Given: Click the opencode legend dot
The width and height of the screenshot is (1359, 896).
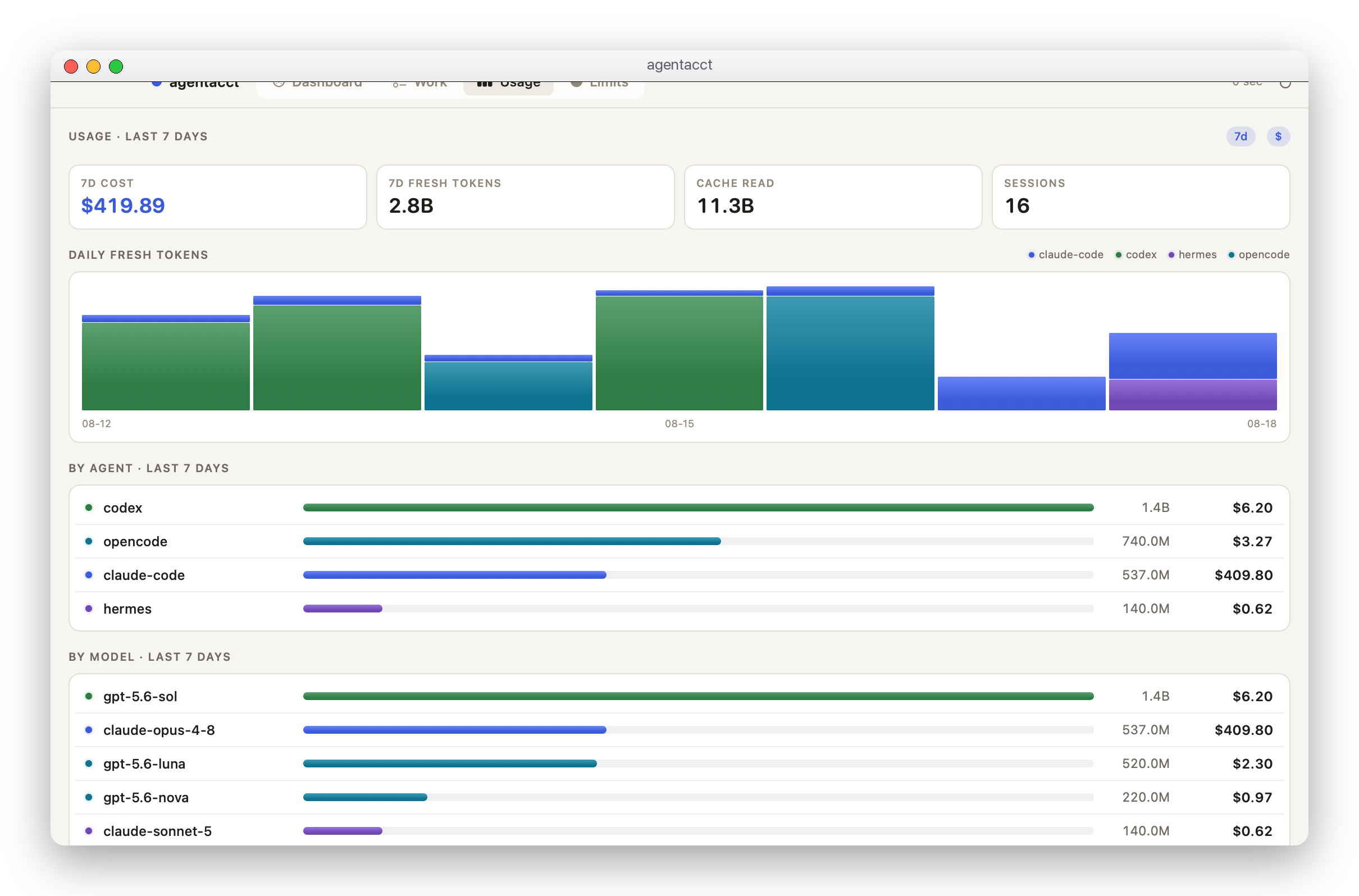Looking at the screenshot, I should (1232, 255).
